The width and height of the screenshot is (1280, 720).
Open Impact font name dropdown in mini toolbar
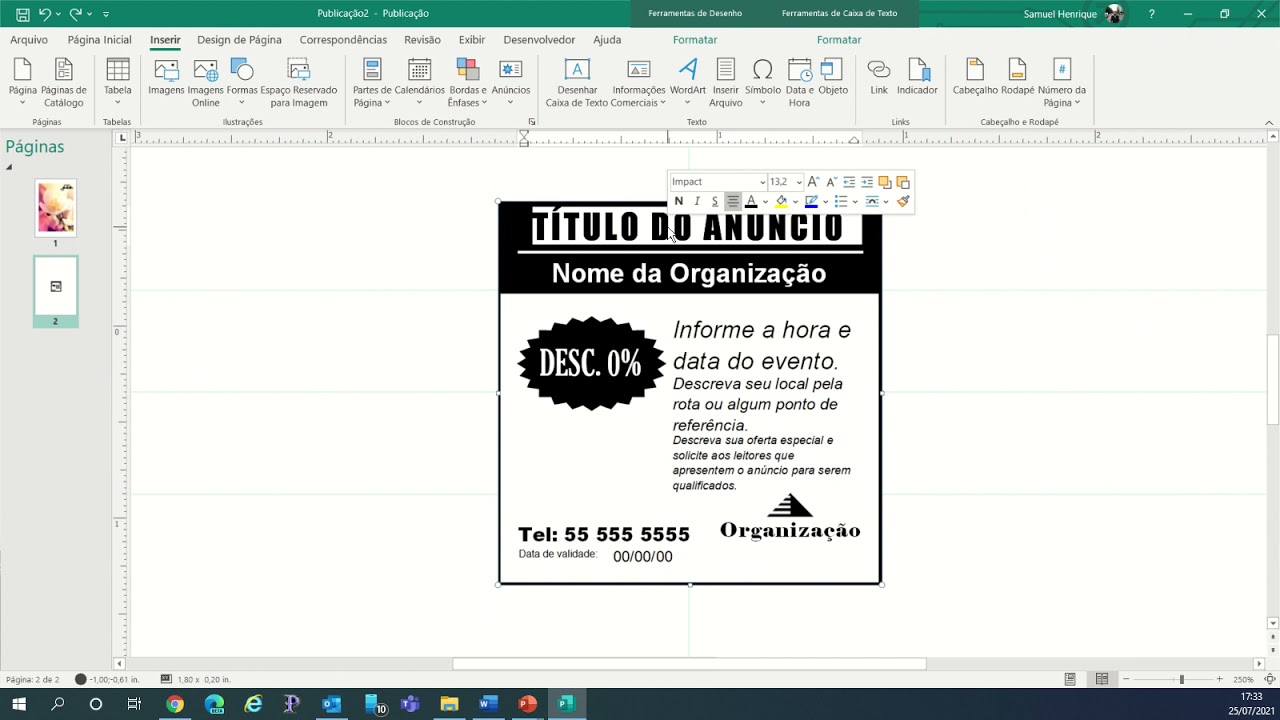tap(762, 182)
